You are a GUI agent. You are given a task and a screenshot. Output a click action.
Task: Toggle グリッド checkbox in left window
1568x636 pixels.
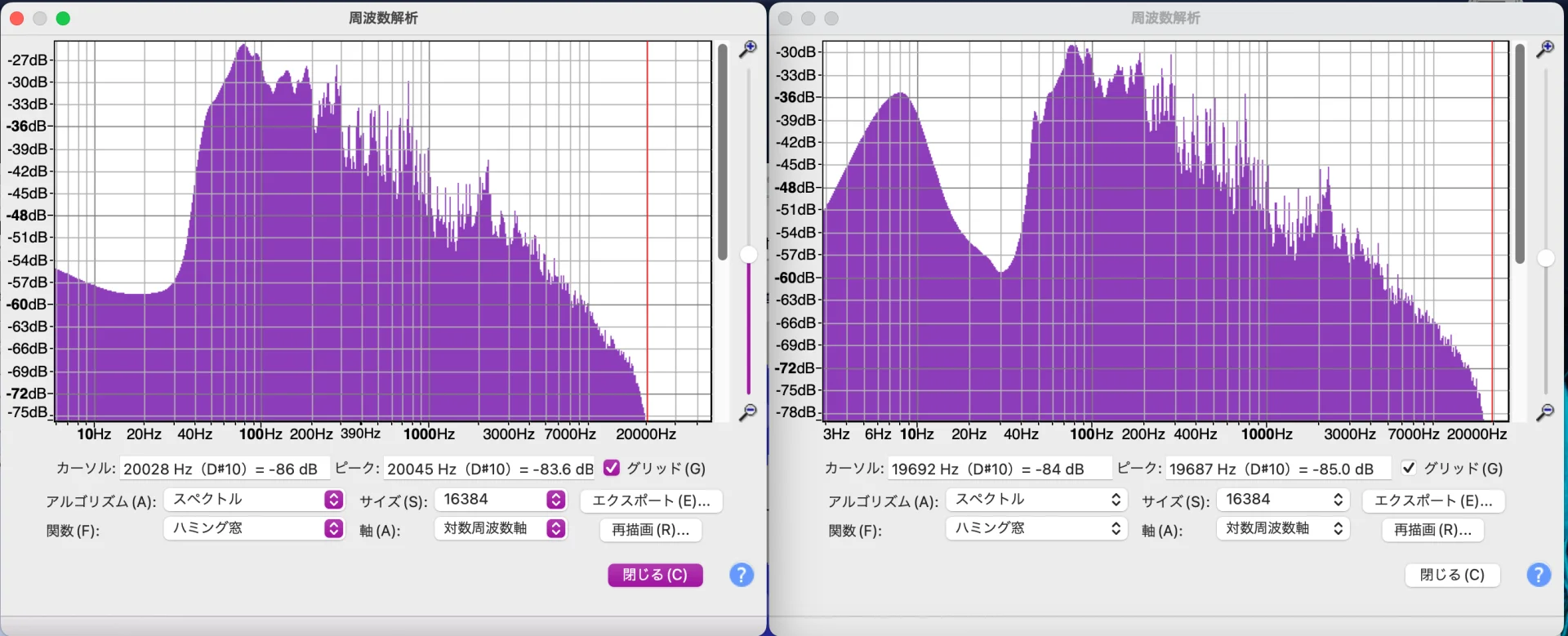[612, 468]
